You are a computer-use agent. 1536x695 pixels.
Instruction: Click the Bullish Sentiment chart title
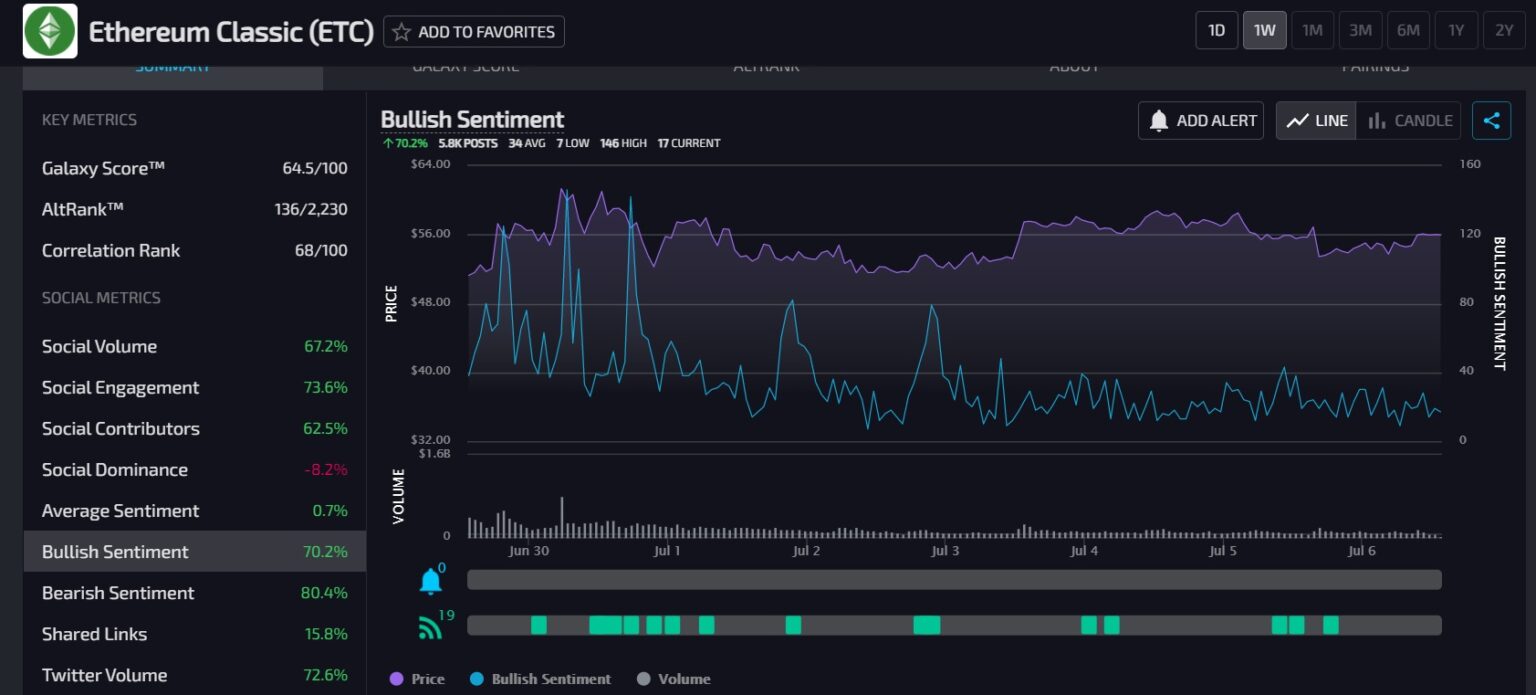472,119
